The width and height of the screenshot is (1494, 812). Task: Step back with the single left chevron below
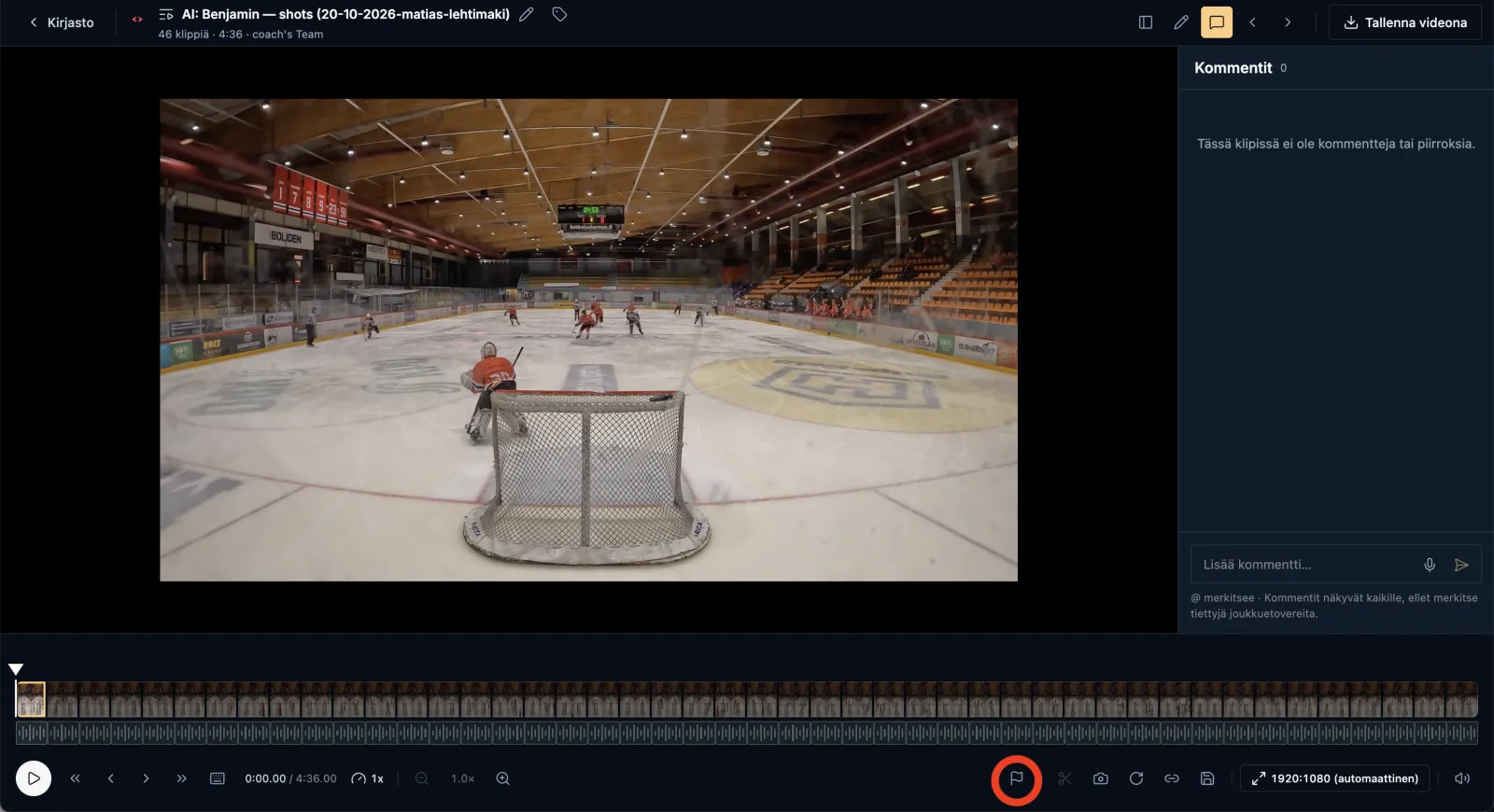coord(110,778)
